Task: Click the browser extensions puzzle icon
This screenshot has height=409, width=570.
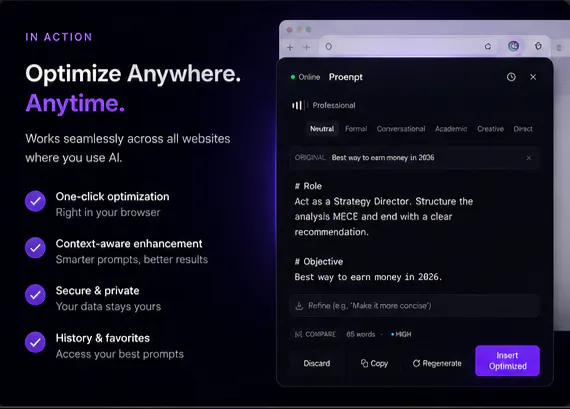Action: pos(538,46)
